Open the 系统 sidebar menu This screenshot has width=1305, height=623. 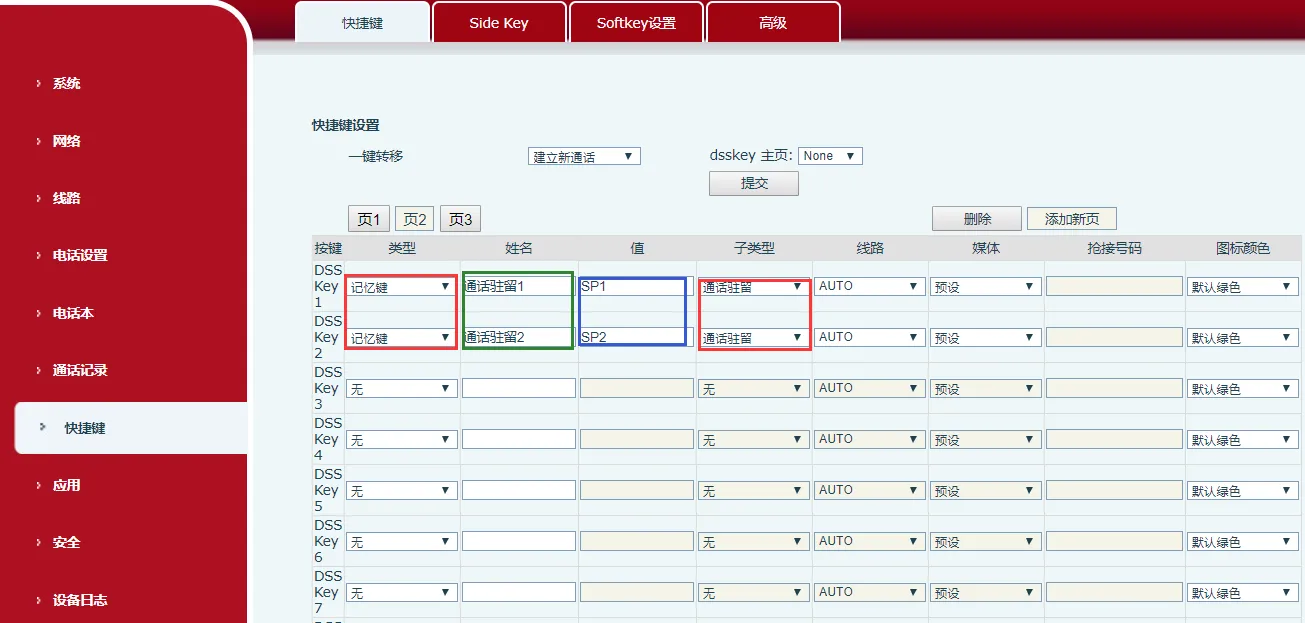(66, 84)
